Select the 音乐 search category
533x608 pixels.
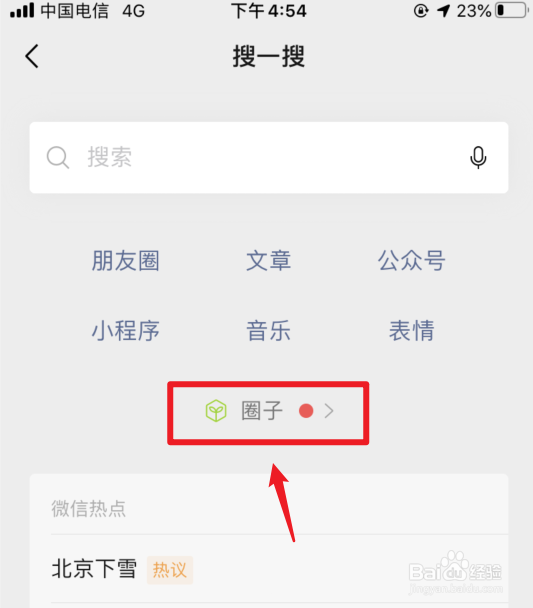point(269,331)
